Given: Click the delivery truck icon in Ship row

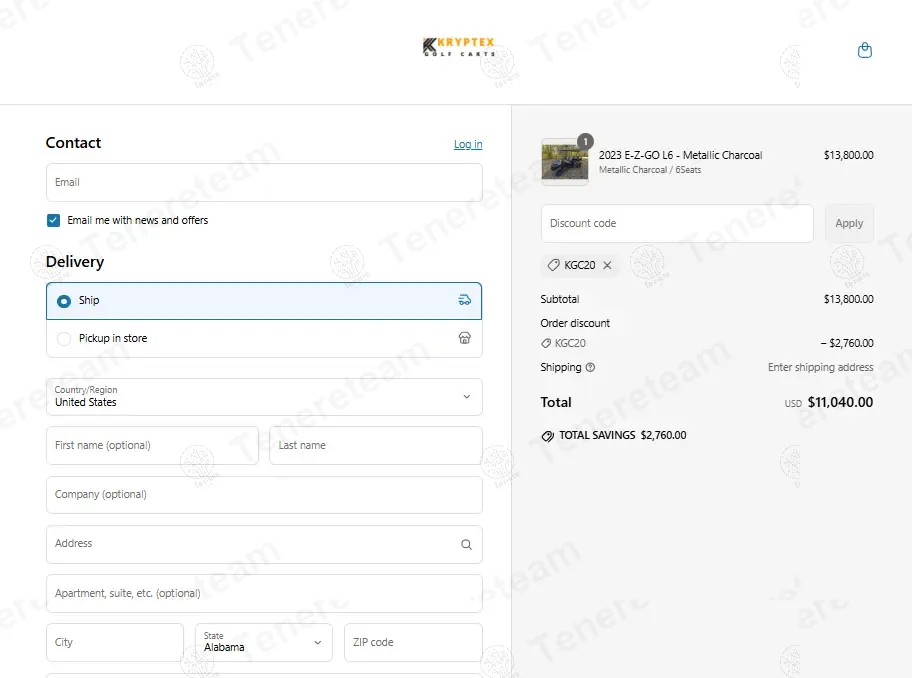Looking at the screenshot, I should (465, 300).
